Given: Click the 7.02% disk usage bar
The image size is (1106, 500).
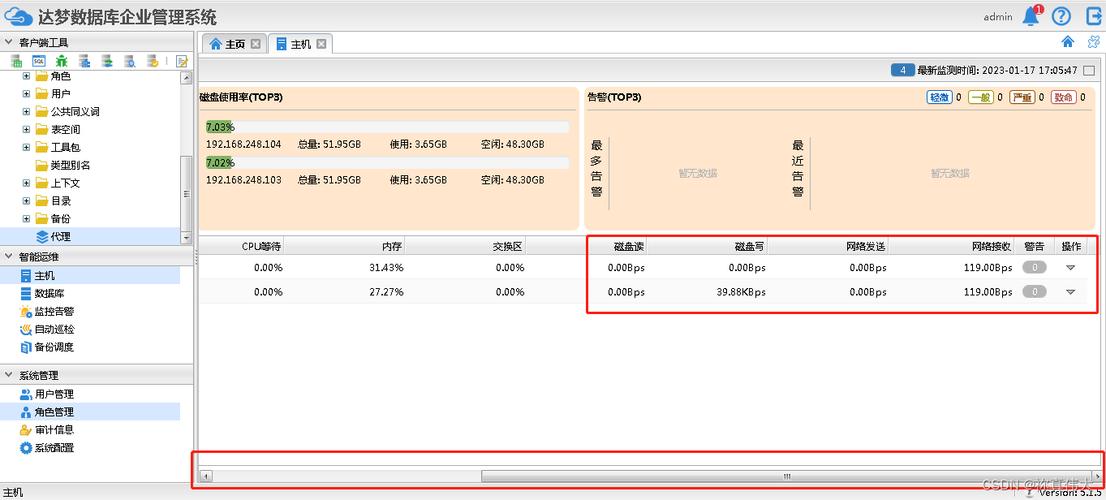Looking at the screenshot, I should coord(387,163).
